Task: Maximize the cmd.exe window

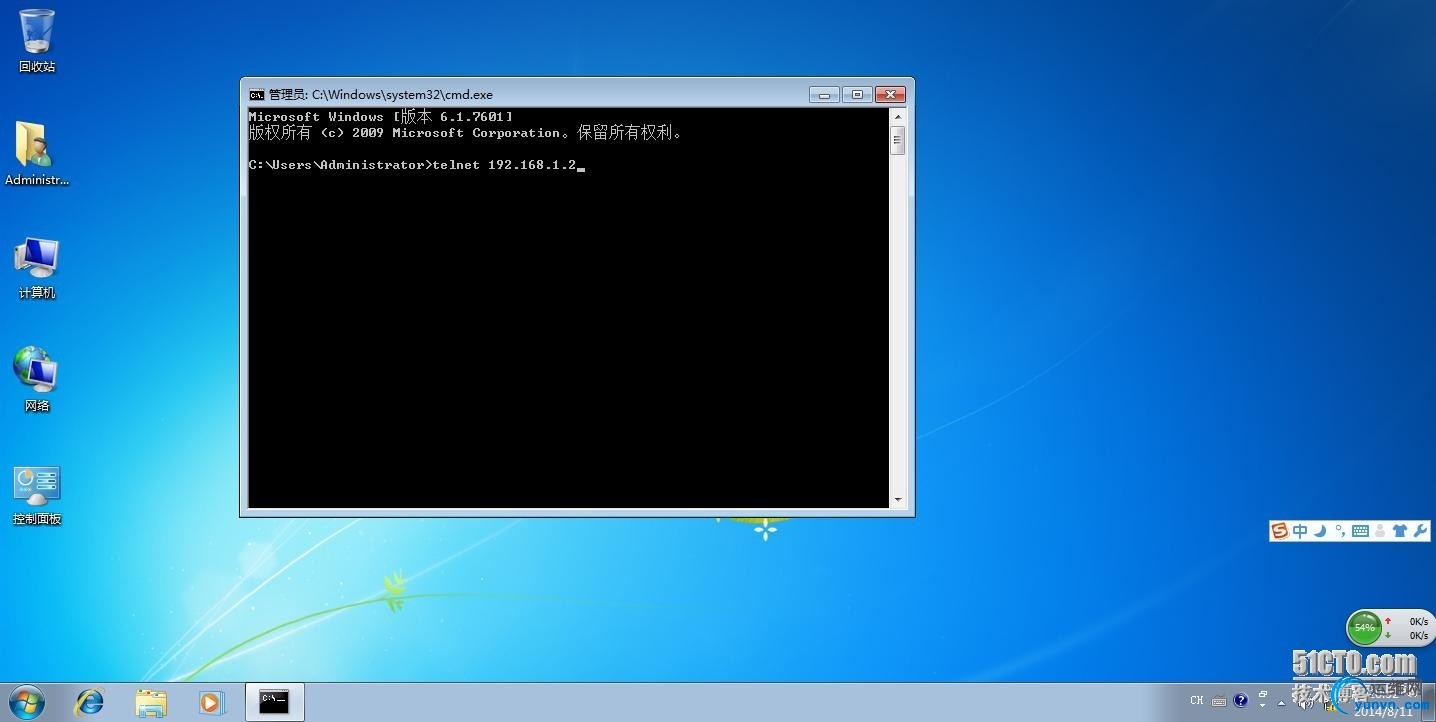Action: click(x=857, y=95)
